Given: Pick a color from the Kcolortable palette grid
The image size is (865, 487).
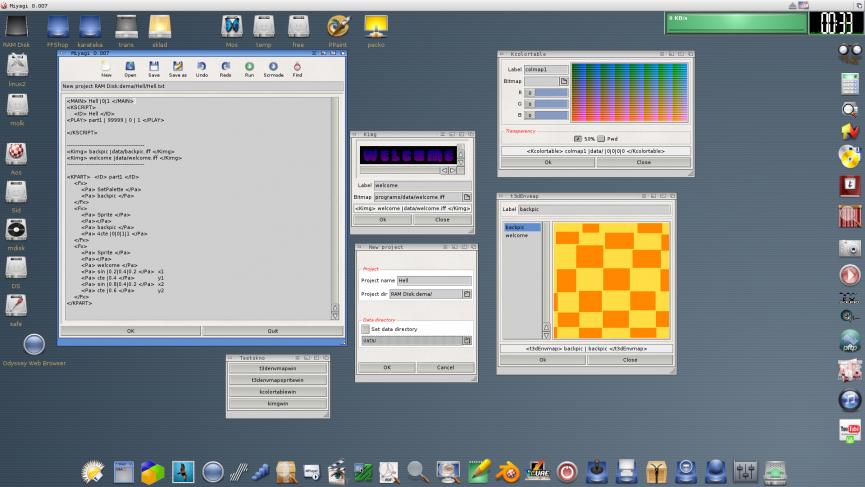Looking at the screenshot, I should point(630,92).
